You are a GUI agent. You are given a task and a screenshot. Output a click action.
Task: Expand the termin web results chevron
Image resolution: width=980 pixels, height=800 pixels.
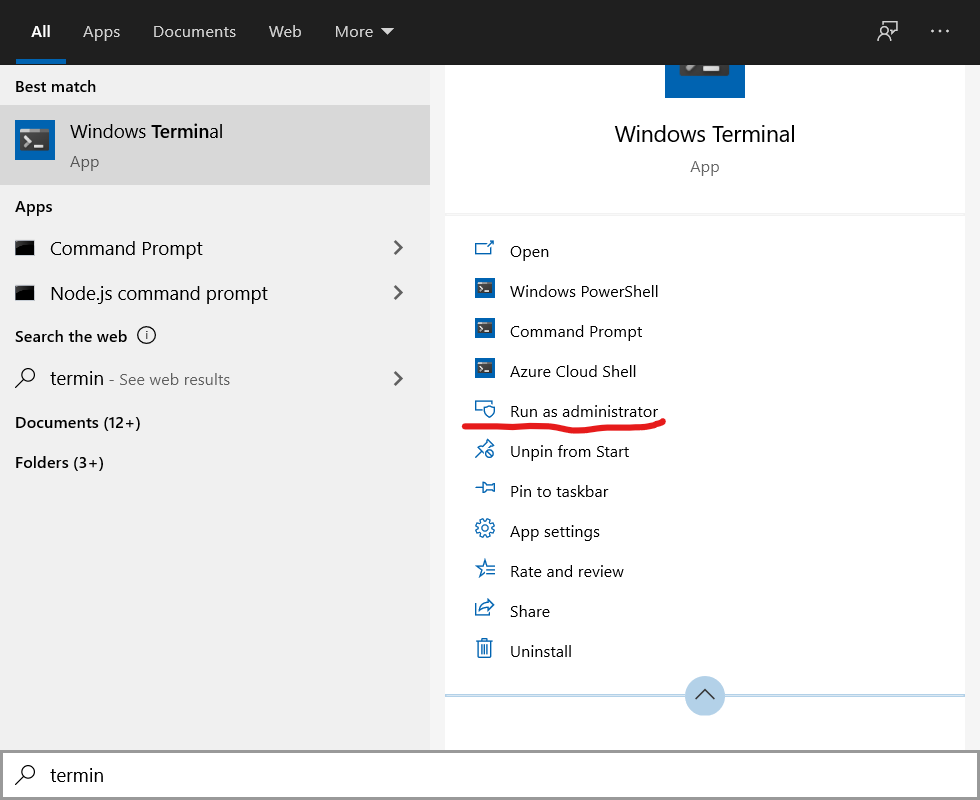pyautogui.click(x=398, y=378)
